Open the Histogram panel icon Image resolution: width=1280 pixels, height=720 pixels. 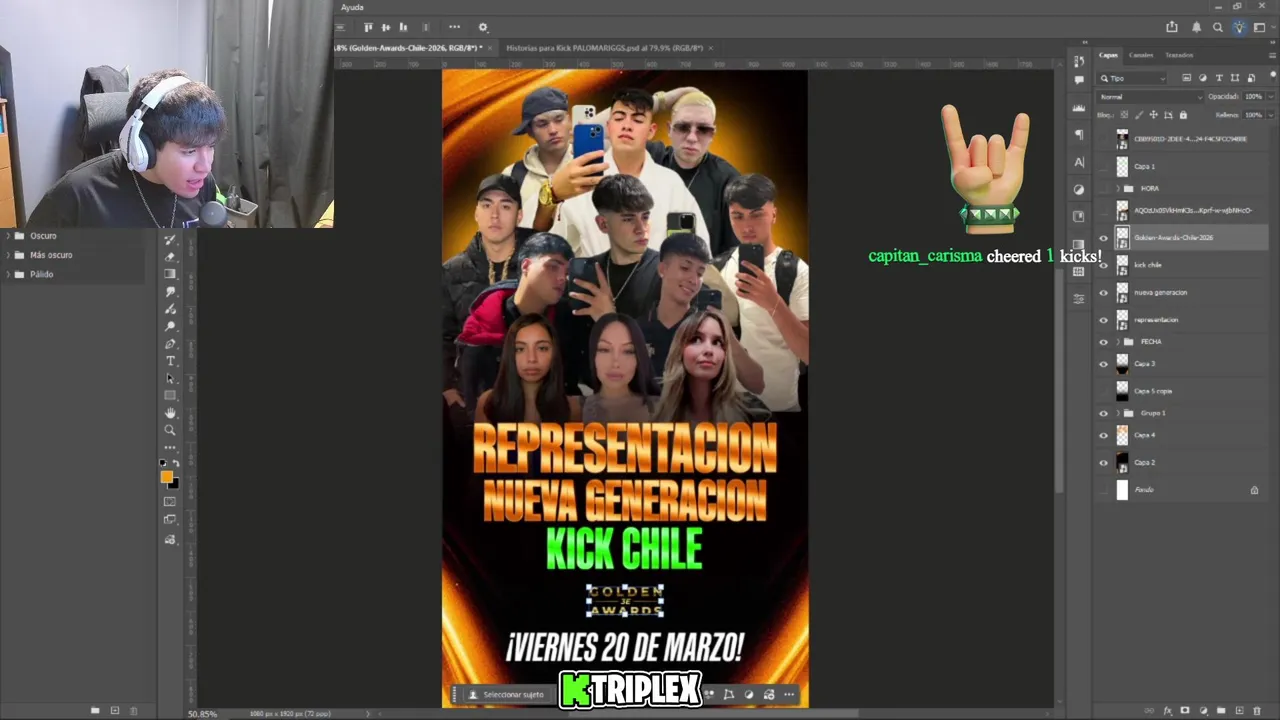point(1079,108)
